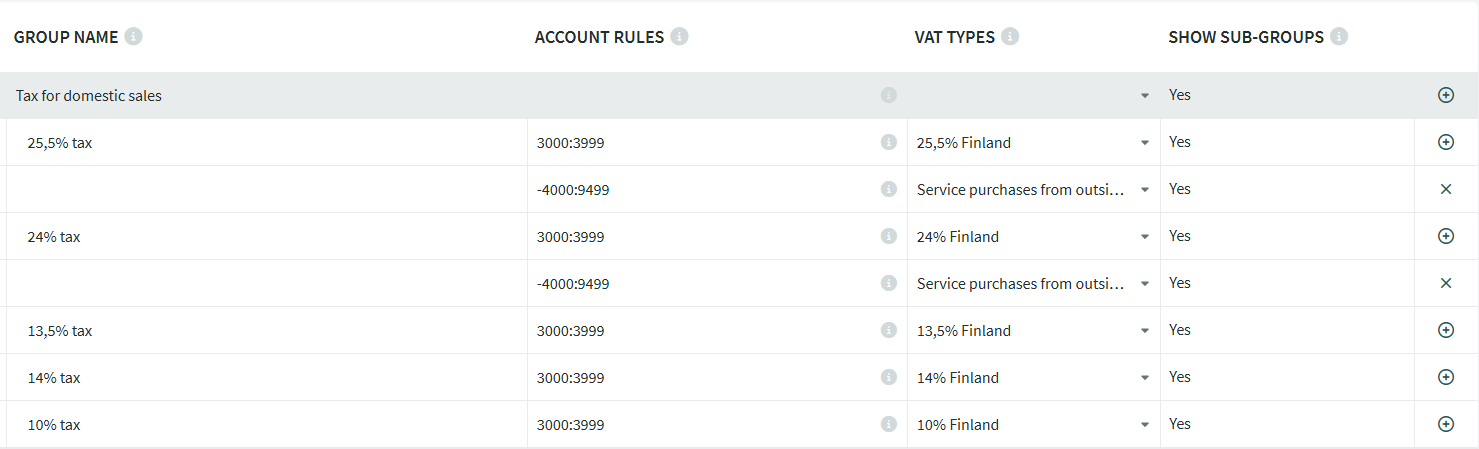Click info icon beside SHOW SUB-GROUPS header
The width and height of the screenshot is (1479, 449).
tap(1339, 37)
